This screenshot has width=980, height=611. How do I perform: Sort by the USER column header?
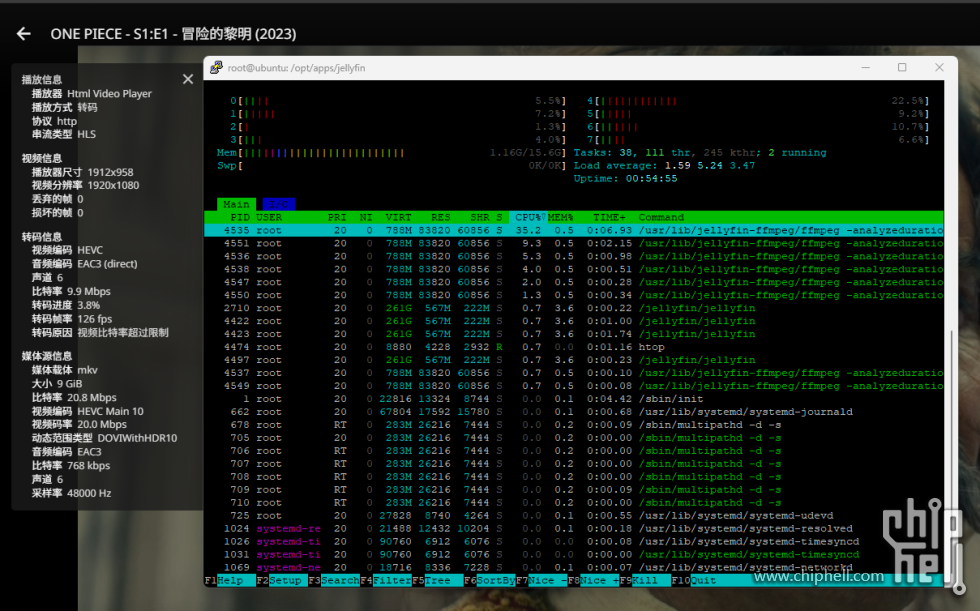tap(269, 217)
